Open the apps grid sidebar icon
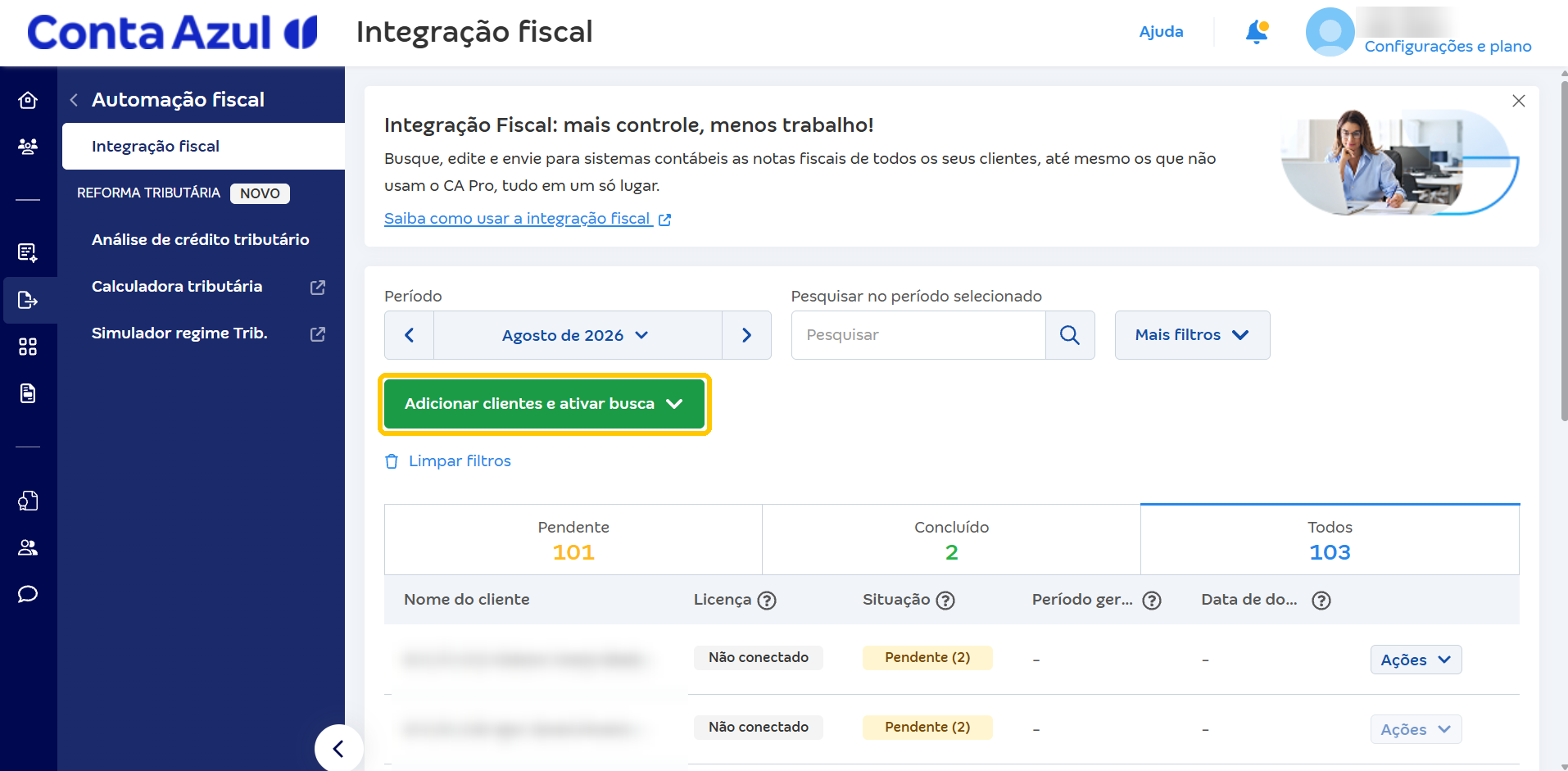 (x=28, y=347)
